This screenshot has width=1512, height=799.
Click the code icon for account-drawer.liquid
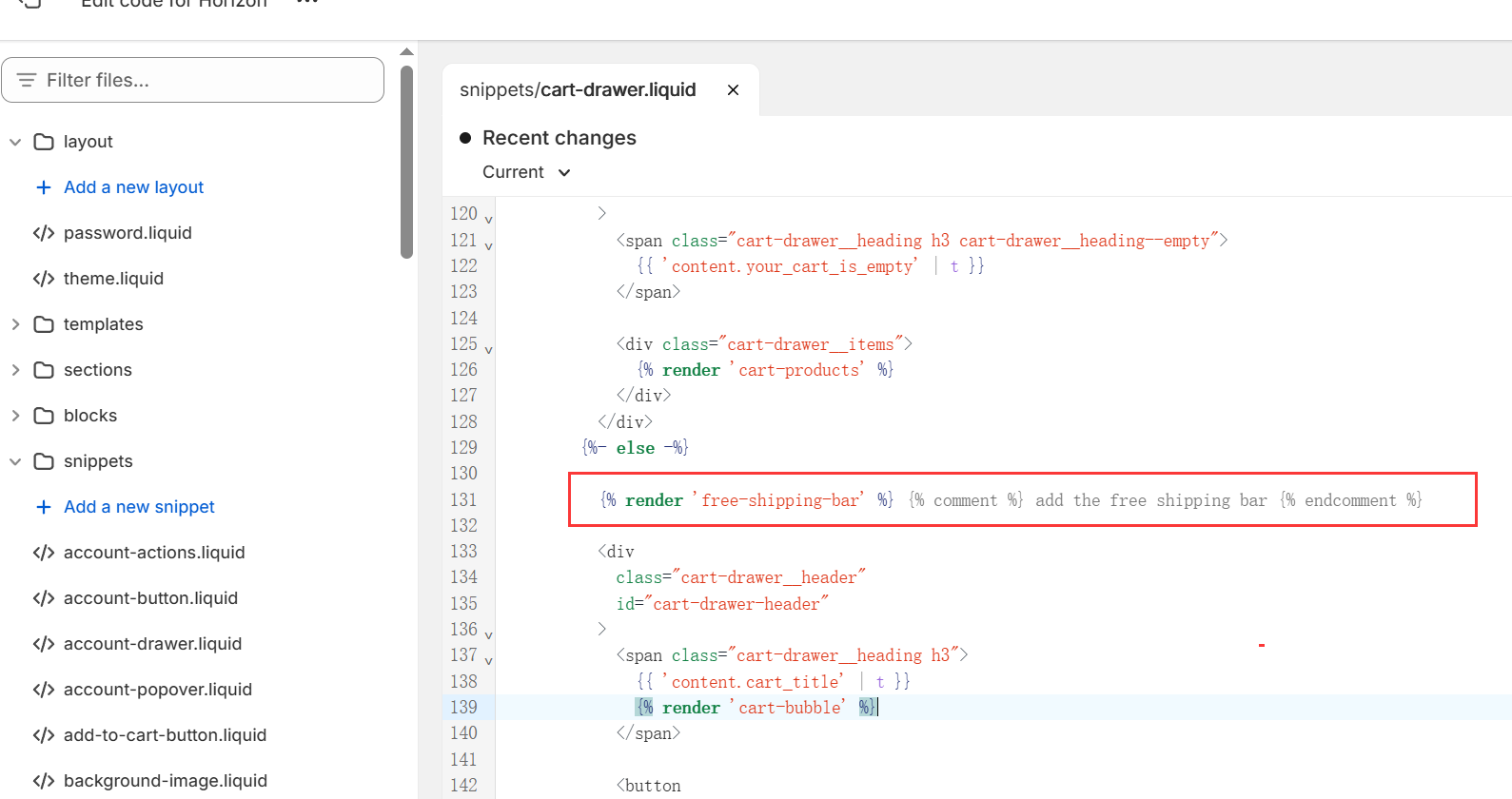tap(43, 644)
